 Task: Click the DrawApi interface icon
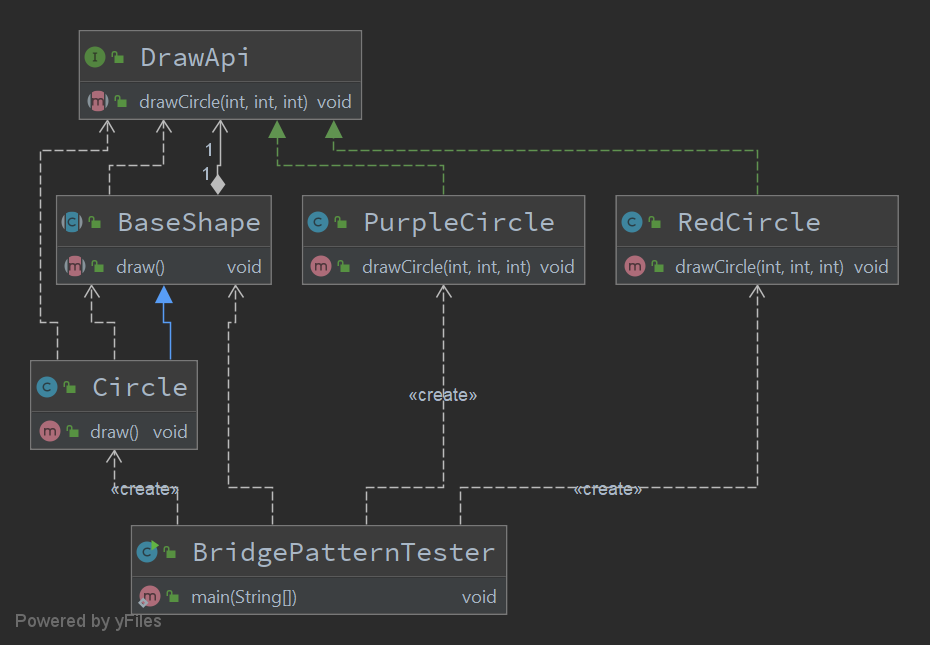[x=96, y=57]
